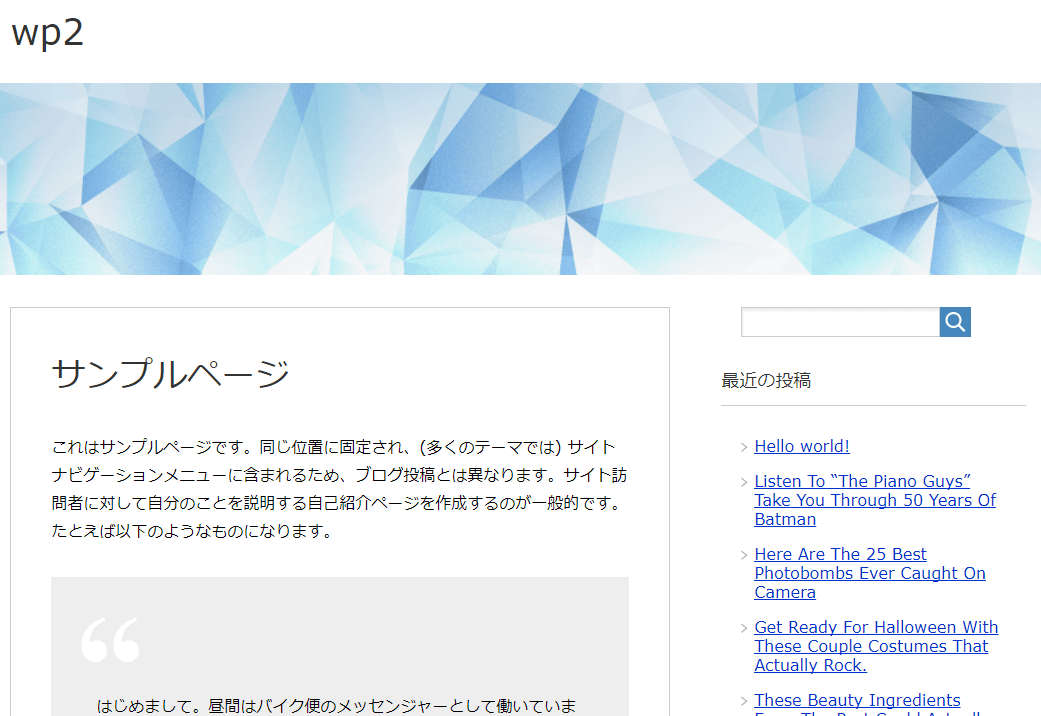Click the intro paragraph starting これはサンプルページです
The height and width of the screenshot is (716, 1041).
[339, 488]
